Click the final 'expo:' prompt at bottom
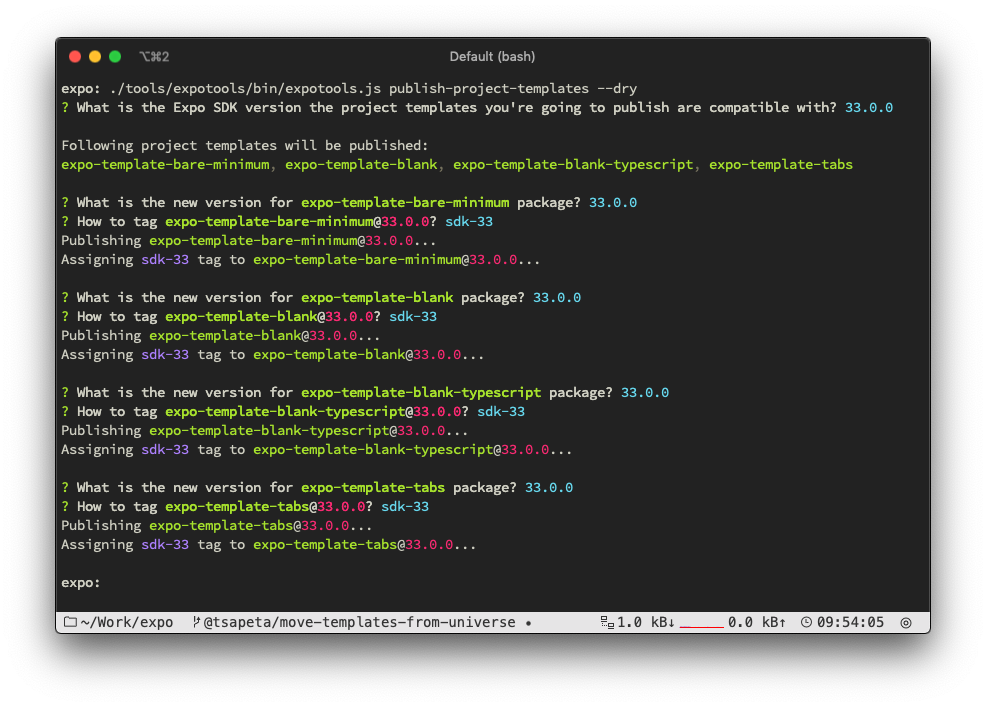 [80, 582]
